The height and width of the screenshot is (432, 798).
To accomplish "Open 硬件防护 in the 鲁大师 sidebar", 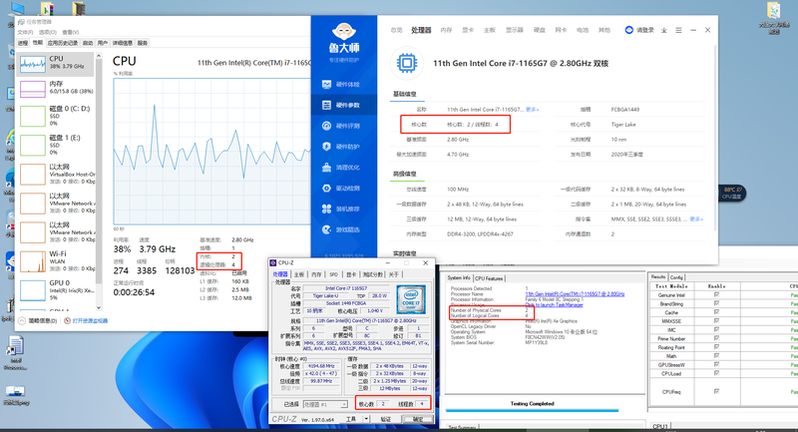I will [344, 147].
